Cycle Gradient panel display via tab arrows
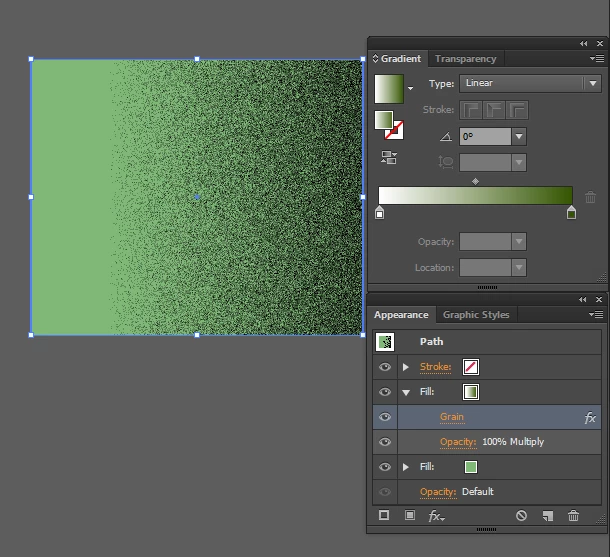This screenshot has height=557, width=610. click(375, 59)
